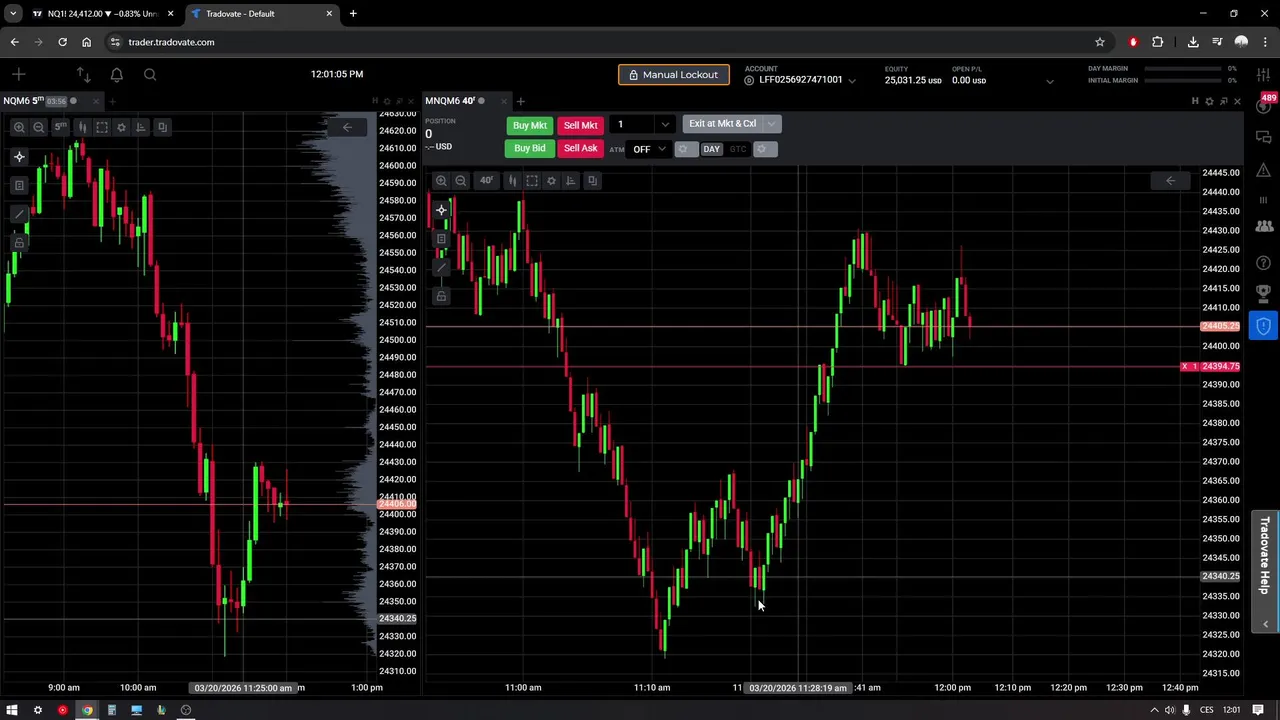Zoom in on the MNQM6 chart
The width and height of the screenshot is (1280, 720).
pyautogui.click(x=441, y=181)
